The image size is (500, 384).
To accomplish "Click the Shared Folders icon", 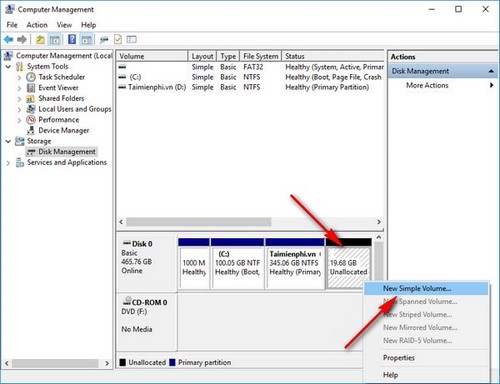I will [31, 99].
